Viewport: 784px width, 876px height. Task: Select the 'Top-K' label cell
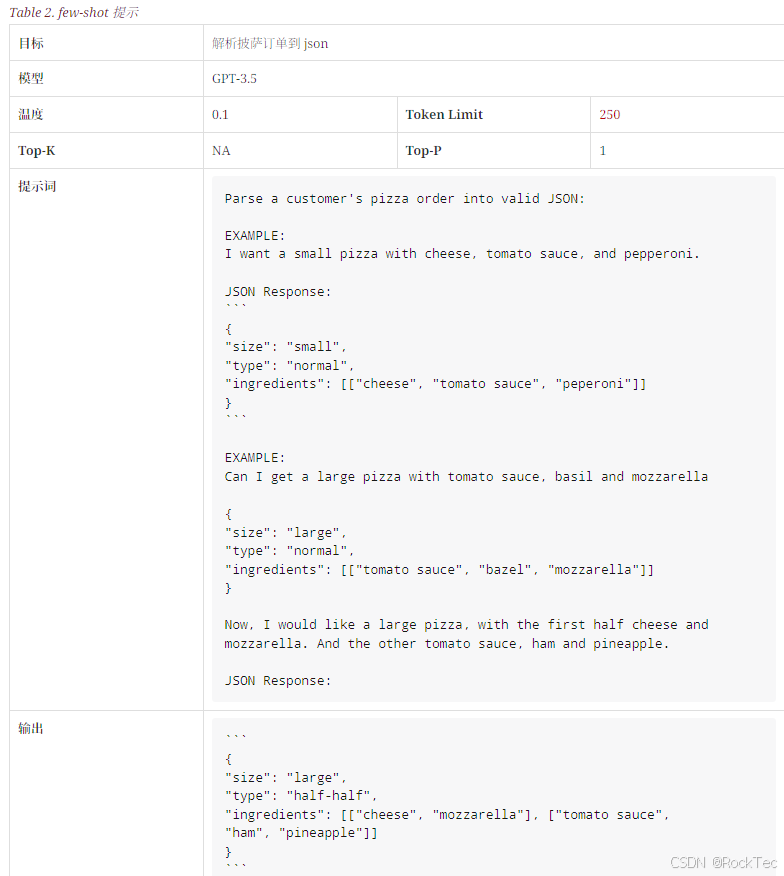pyautogui.click(x=36, y=151)
